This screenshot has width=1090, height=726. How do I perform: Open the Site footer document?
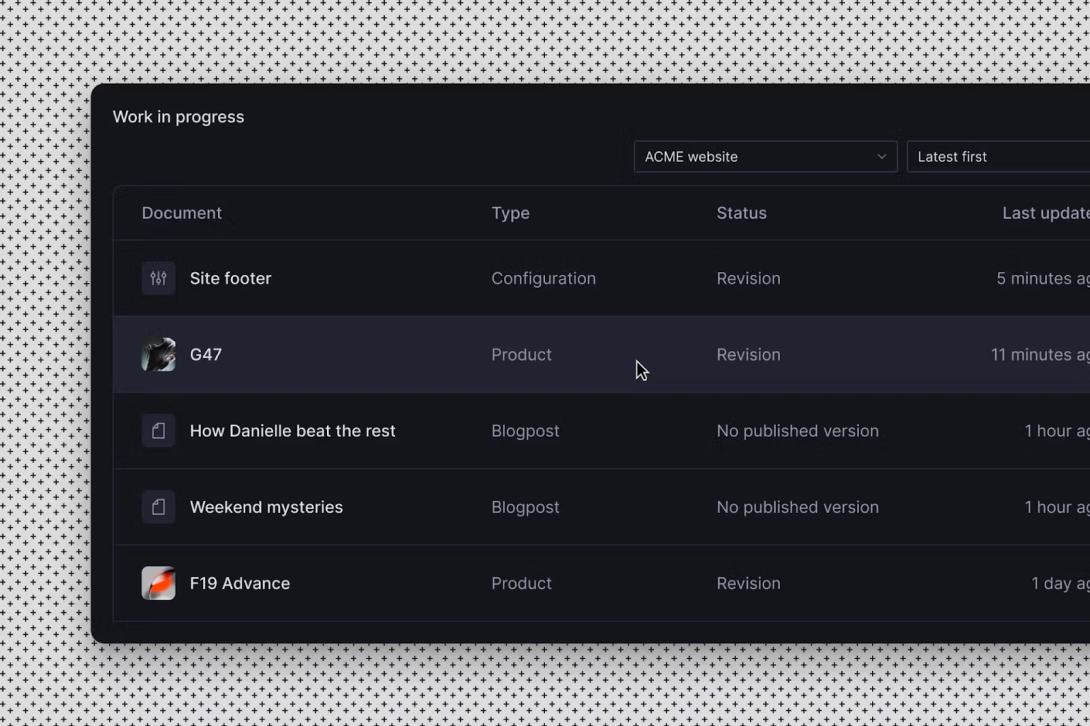(x=230, y=279)
